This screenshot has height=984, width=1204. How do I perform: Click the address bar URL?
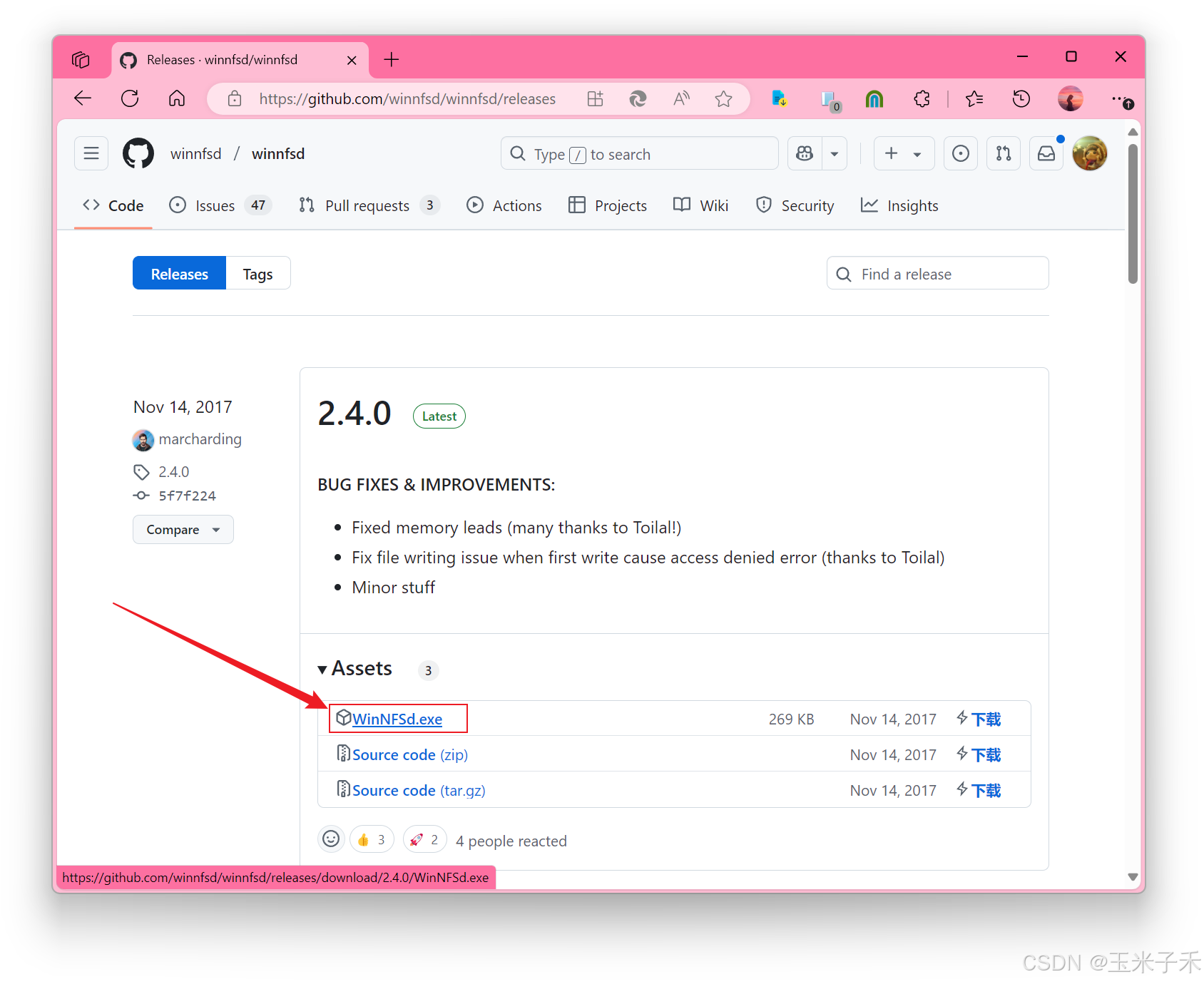point(407,99)
